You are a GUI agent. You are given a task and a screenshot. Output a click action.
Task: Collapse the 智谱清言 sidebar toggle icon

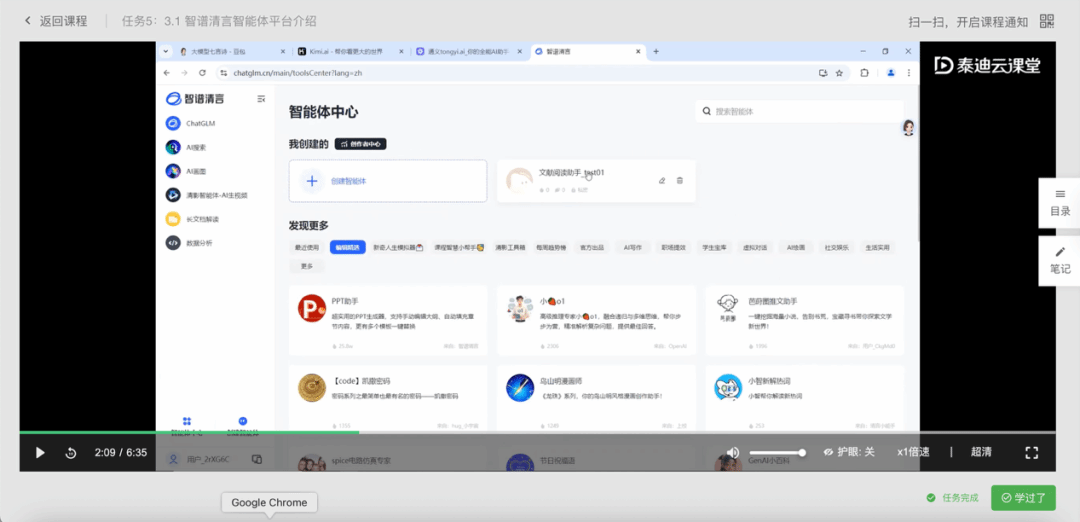[x=261, y=99]
